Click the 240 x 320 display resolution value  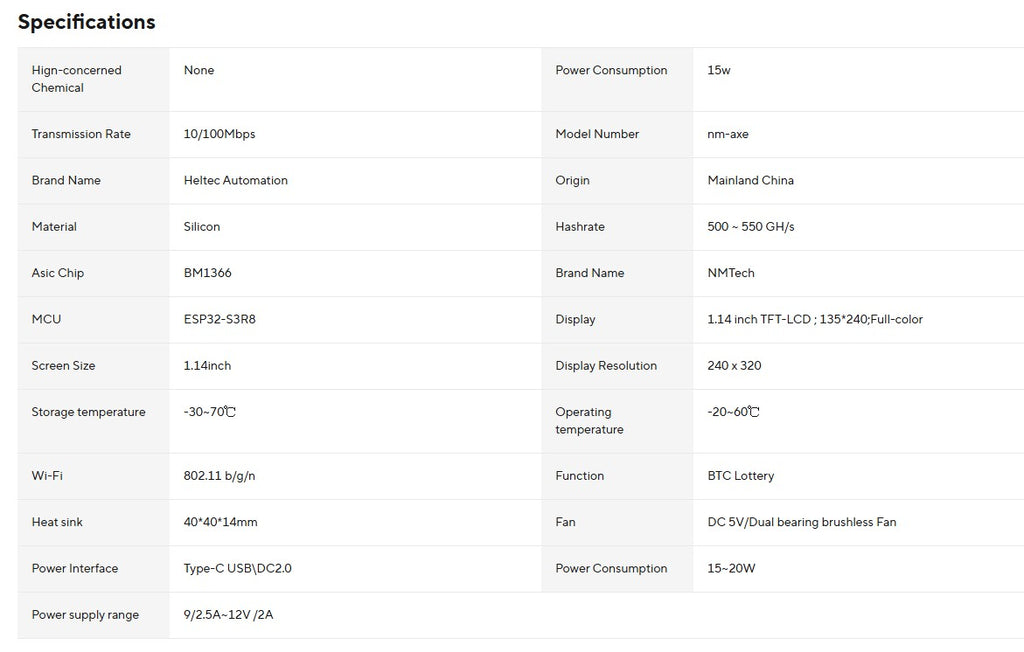coord(734,366)
